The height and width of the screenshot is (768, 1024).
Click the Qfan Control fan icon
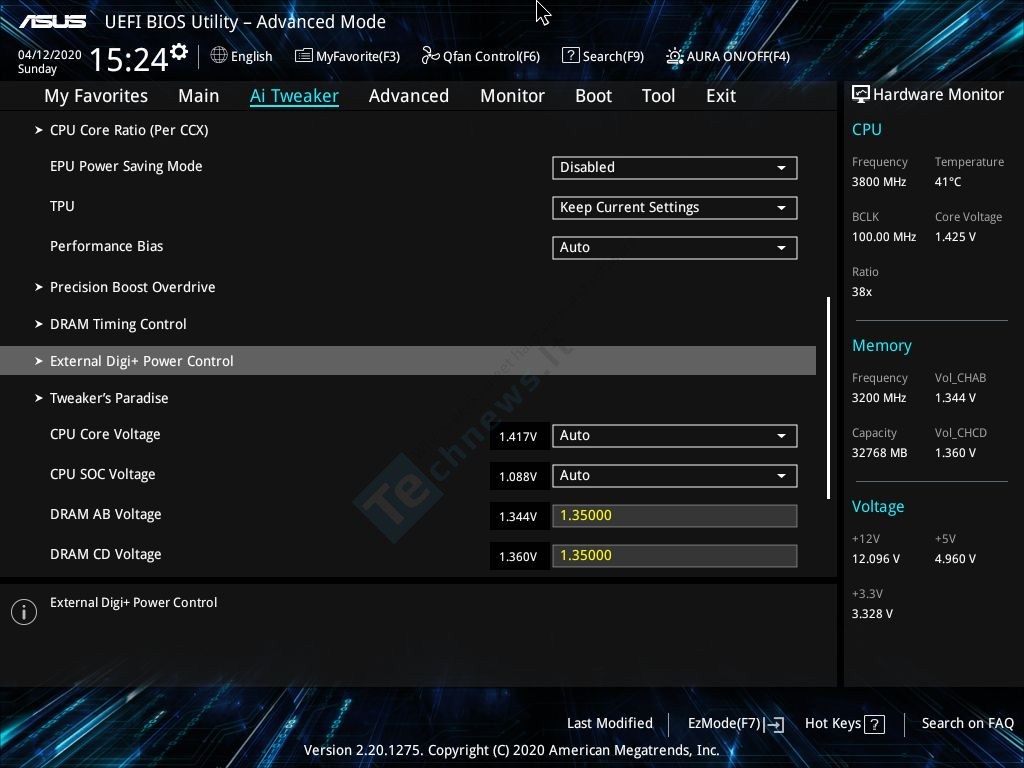coord(430,56)
